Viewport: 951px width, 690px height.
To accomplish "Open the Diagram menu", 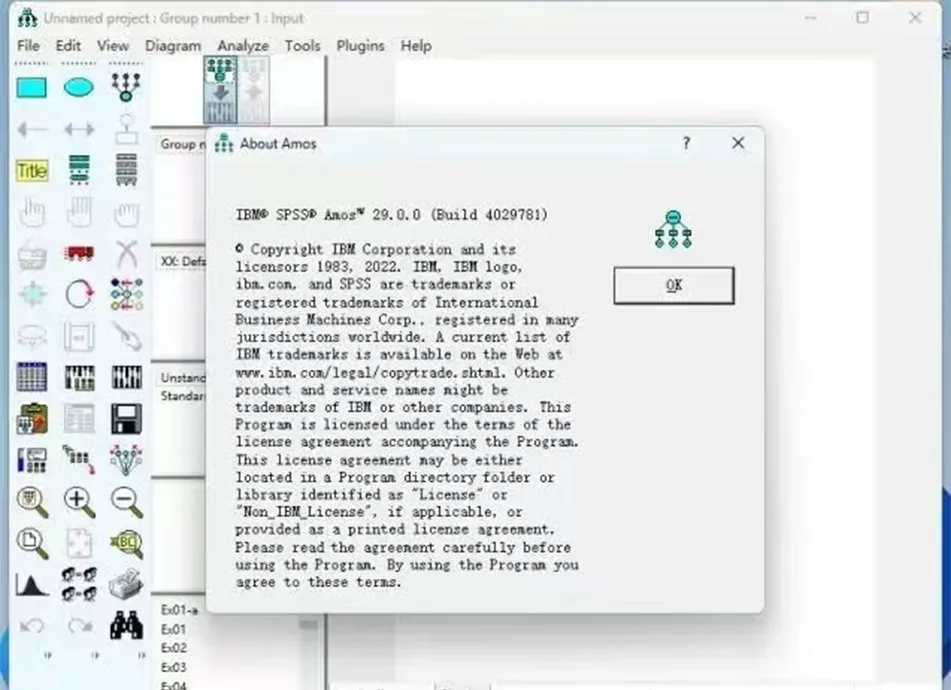I will [x=173, y=45].
